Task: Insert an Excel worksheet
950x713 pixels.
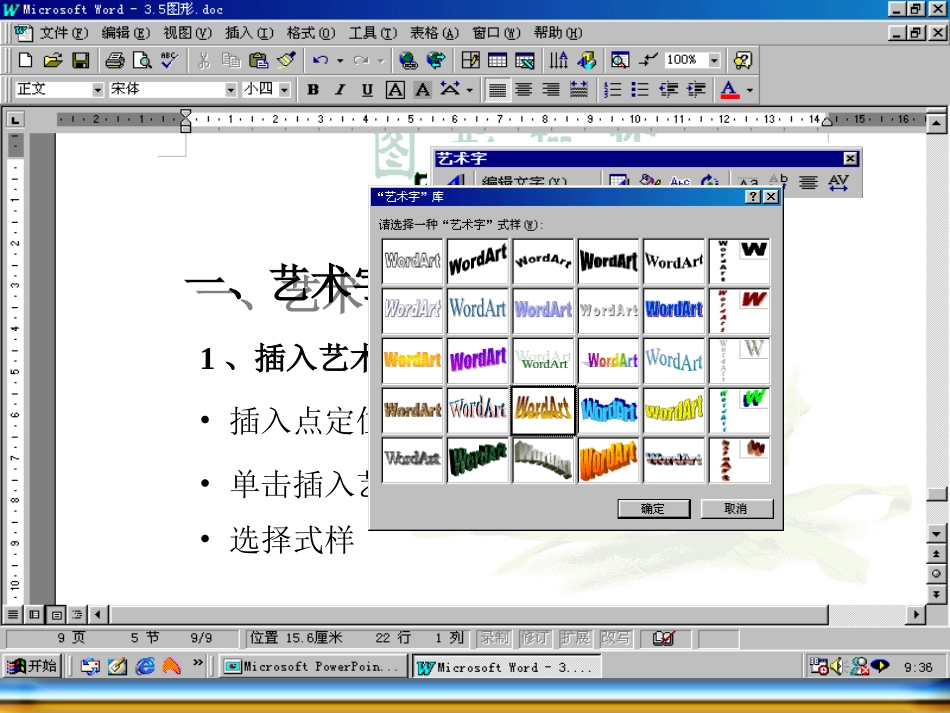Action: 525,60
